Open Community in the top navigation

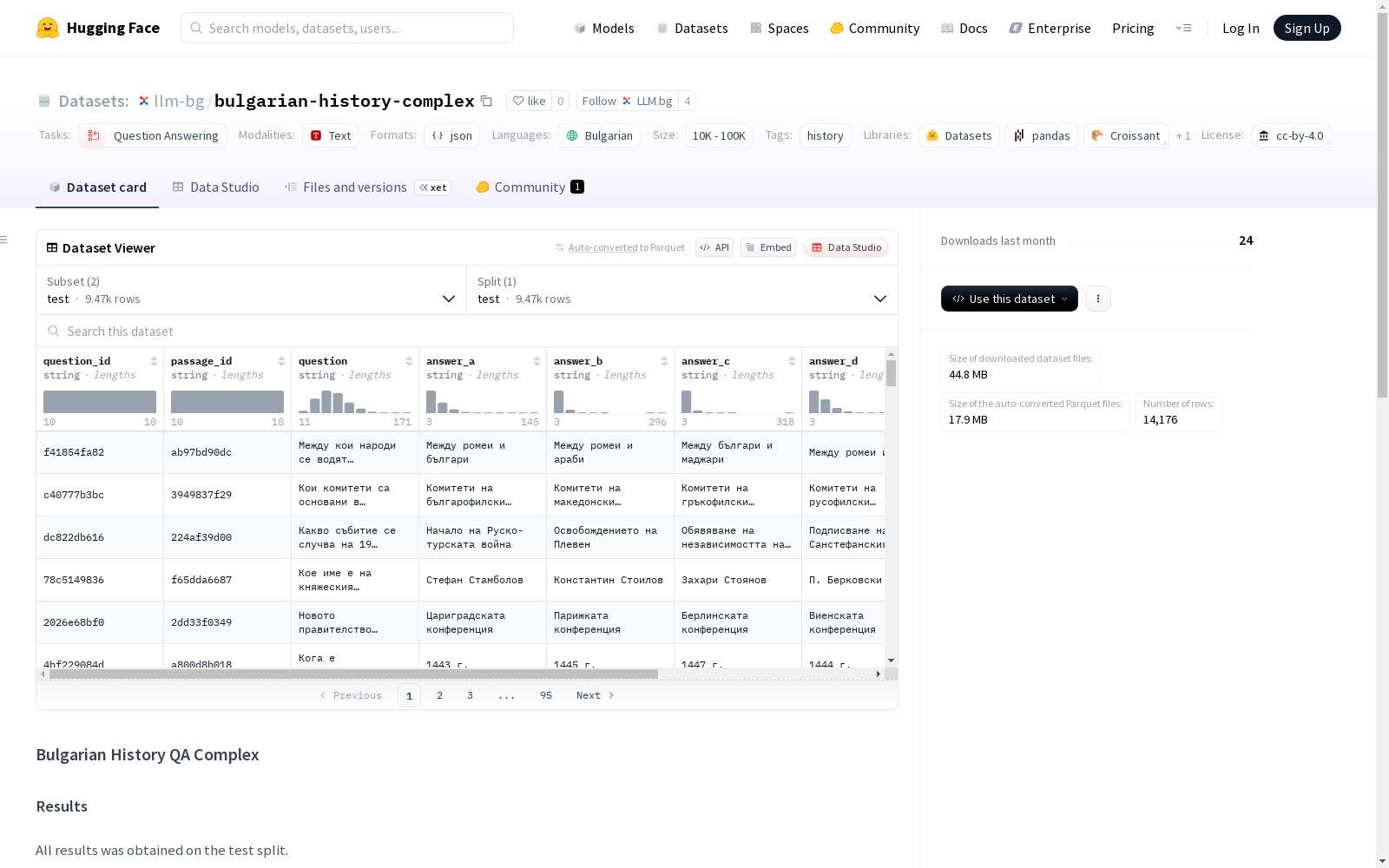click(875, 28)
